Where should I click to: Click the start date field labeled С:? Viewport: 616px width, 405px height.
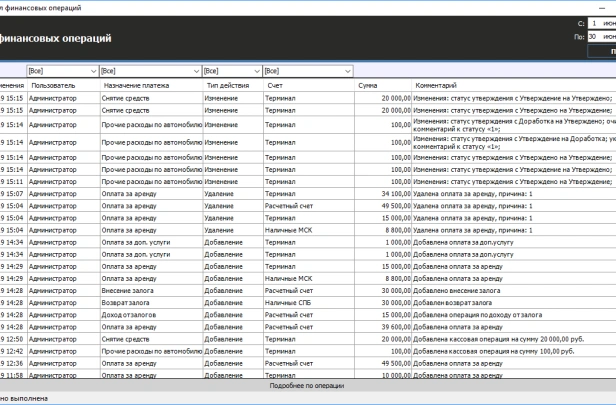(602, 22)
